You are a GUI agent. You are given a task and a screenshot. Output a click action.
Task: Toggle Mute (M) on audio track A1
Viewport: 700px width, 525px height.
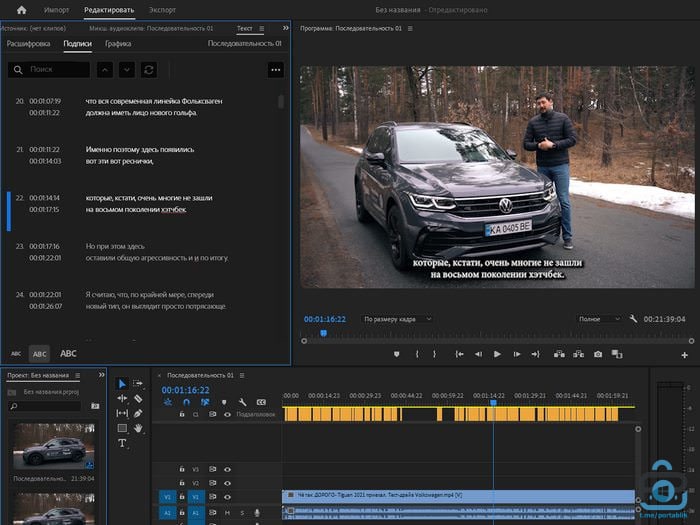click(x=227, y=512)
